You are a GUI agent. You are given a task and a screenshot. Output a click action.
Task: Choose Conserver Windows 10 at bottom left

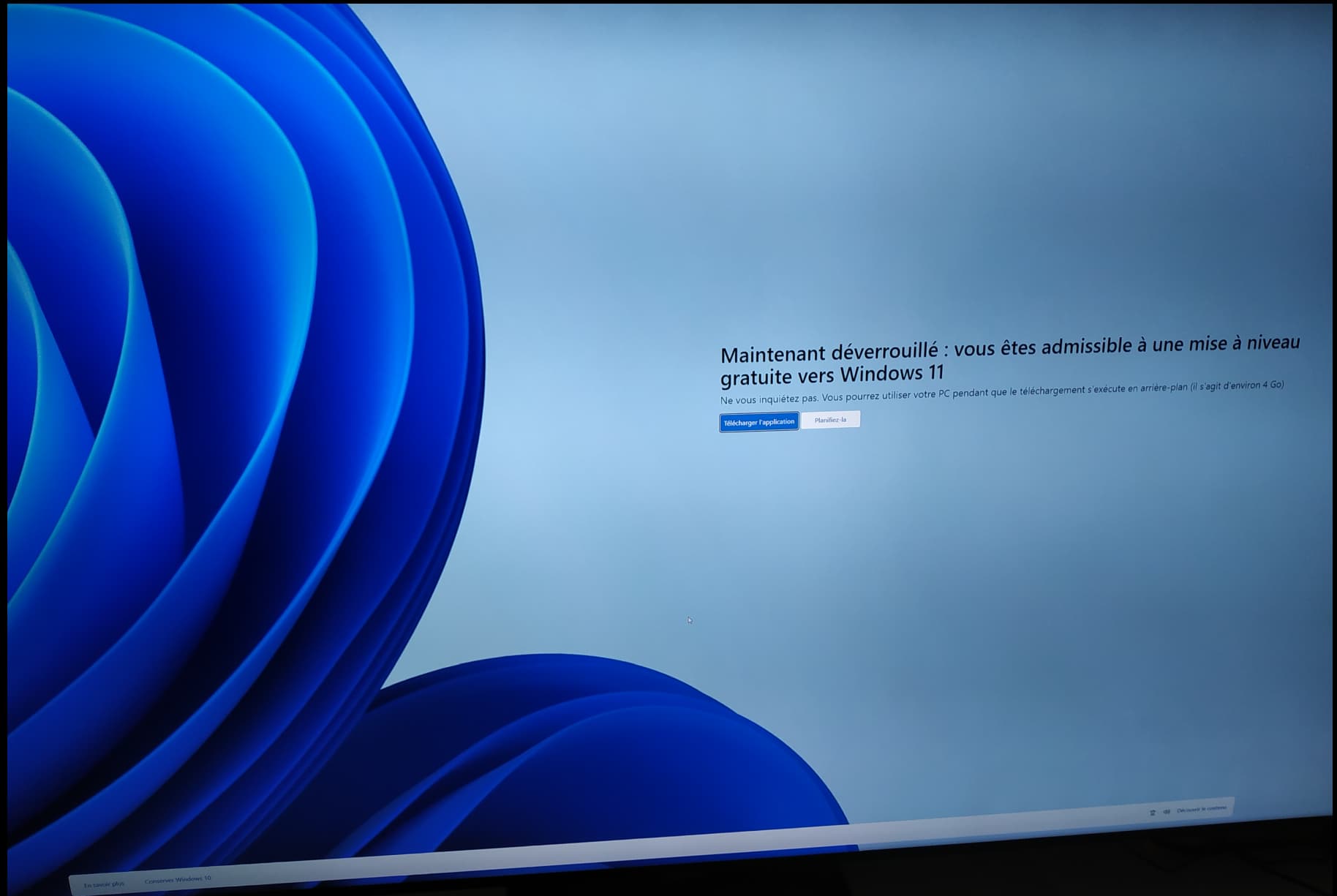coord(178,879)
